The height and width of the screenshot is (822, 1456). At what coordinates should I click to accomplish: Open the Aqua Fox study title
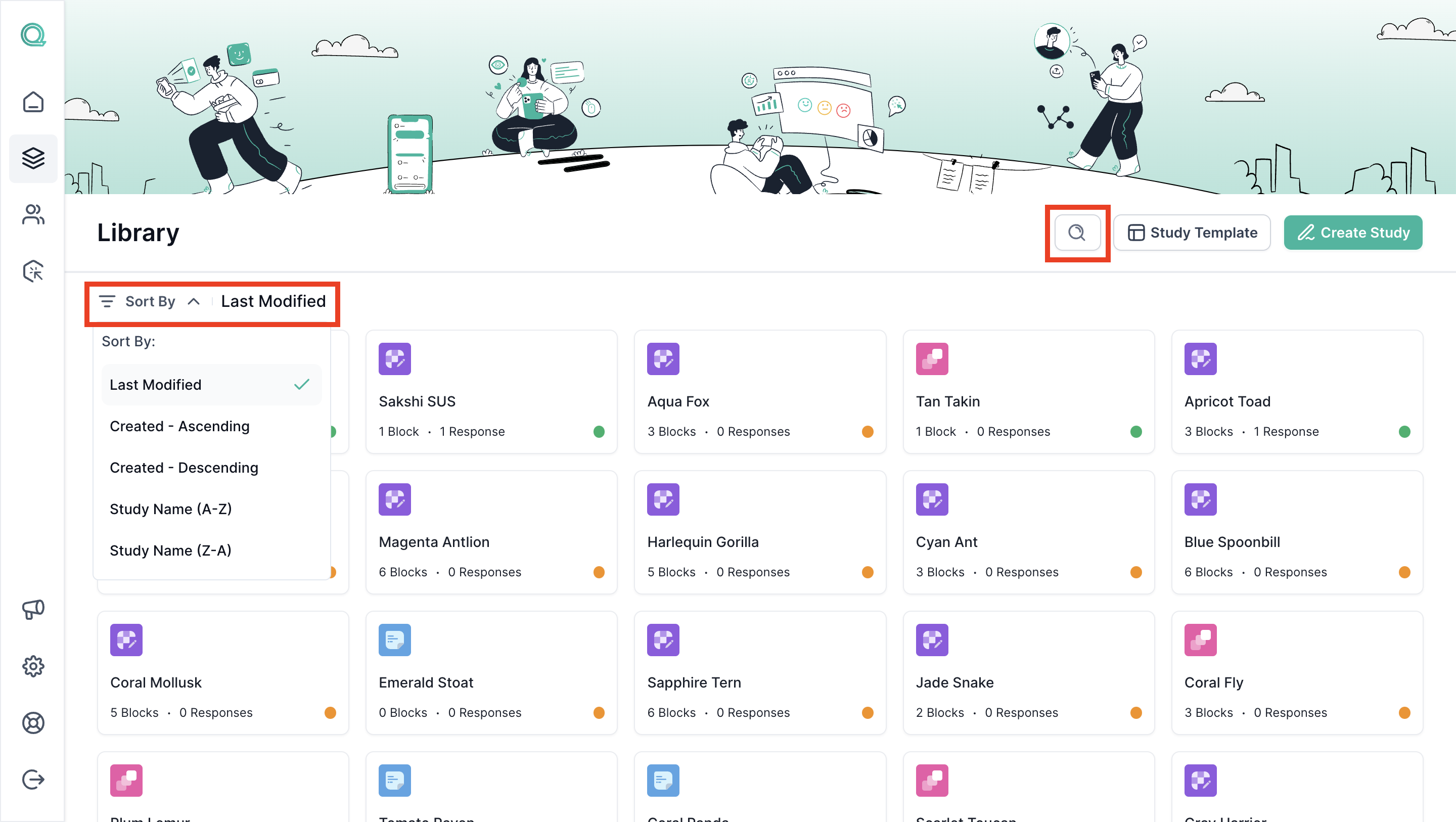(x=677, y=401)
